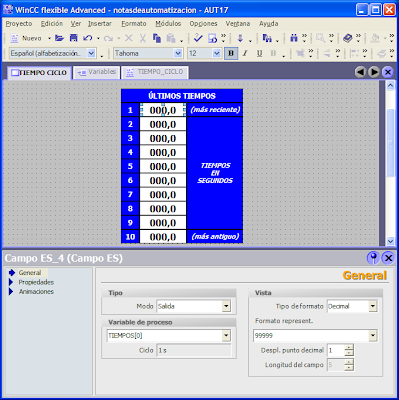This screenshot has height=400, width=399.
Task: Toggle Bold formatting button
Action: pyautogui.click(x=231, y=53)
